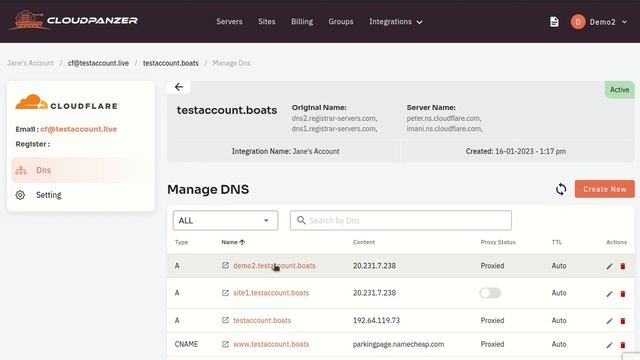Viewport: 640px width, 360px height.
Task: Click the cf@testaccount.live email link
Action: (x=79, y=129)
